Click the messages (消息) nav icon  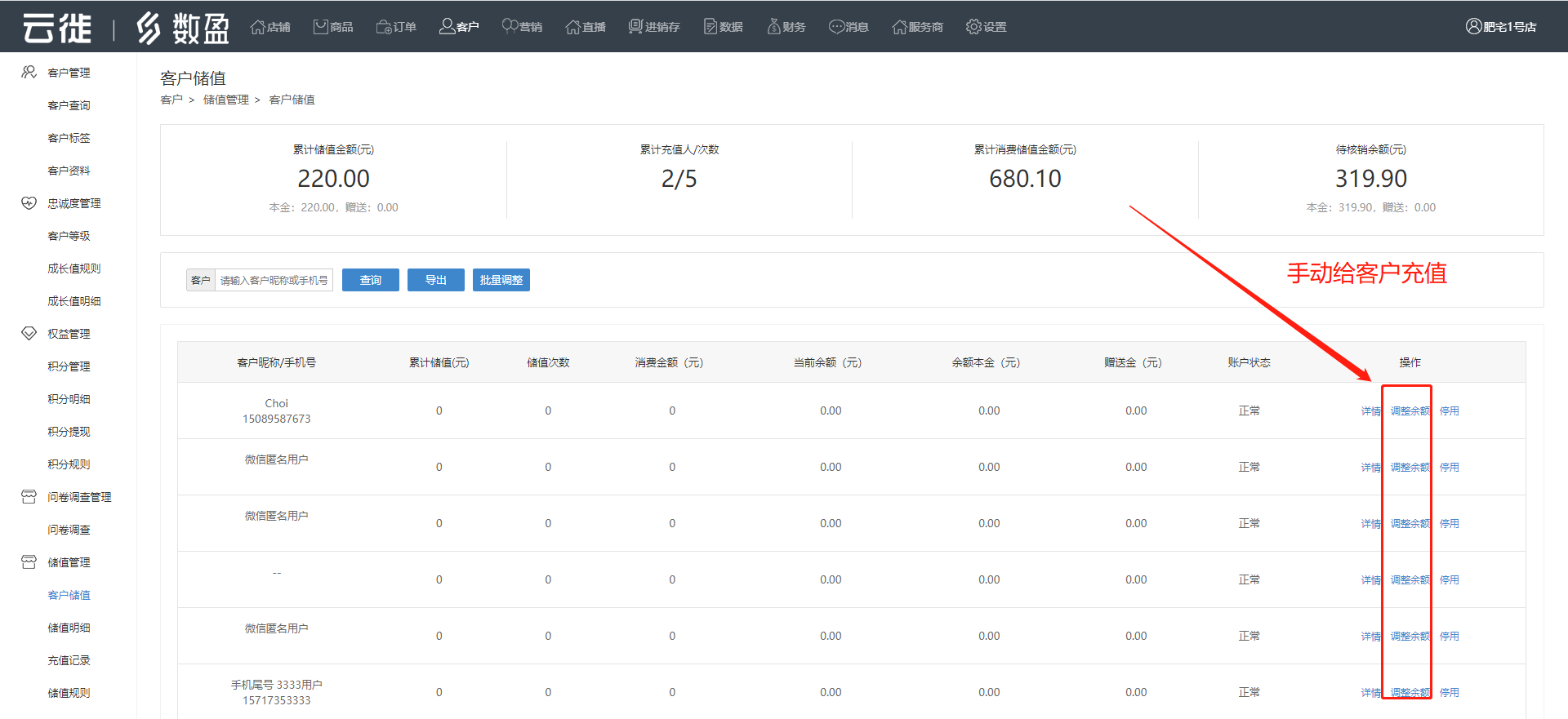836,27
